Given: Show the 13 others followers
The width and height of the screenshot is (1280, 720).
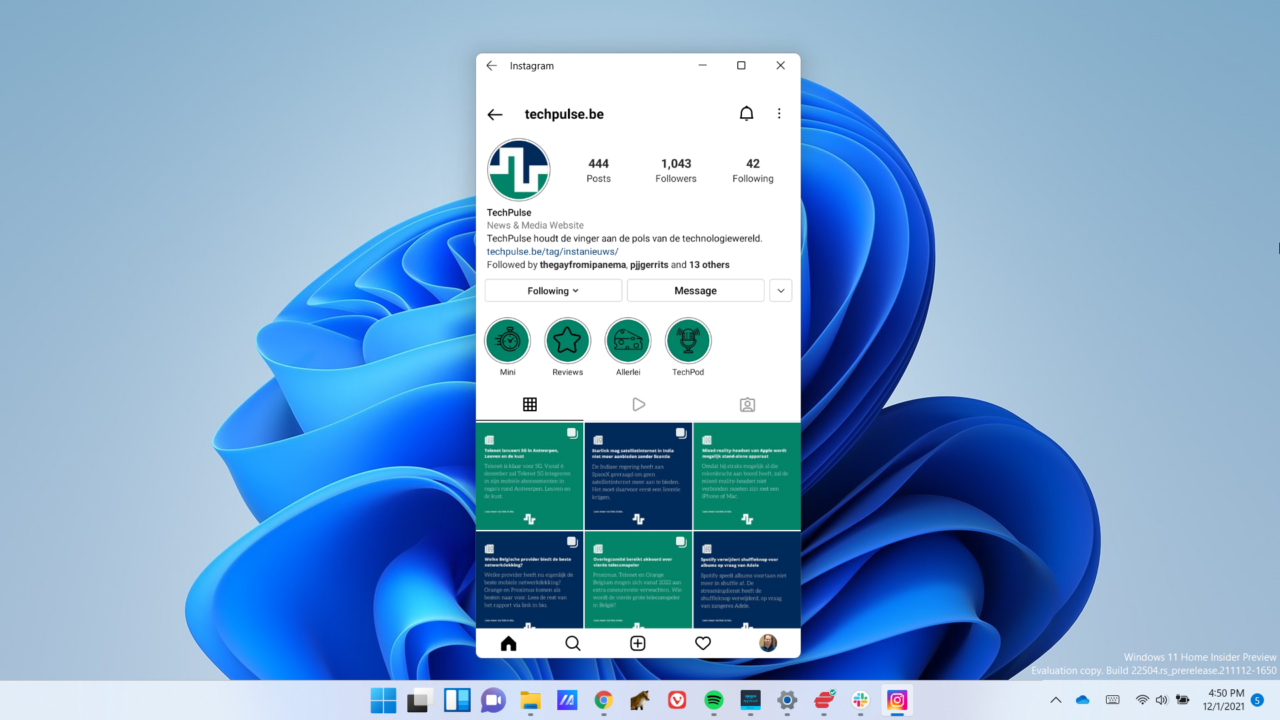Looking at the screenshot, I should coord(709,265).
